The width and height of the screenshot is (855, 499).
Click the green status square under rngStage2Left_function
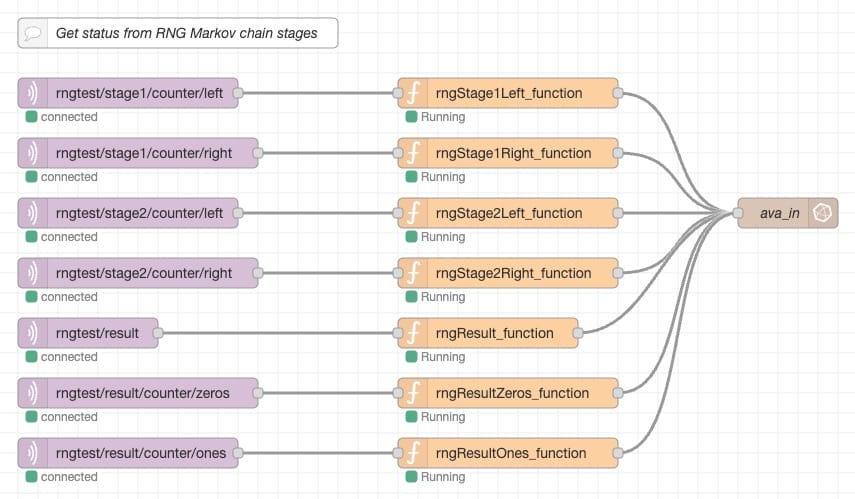(412, 237)
